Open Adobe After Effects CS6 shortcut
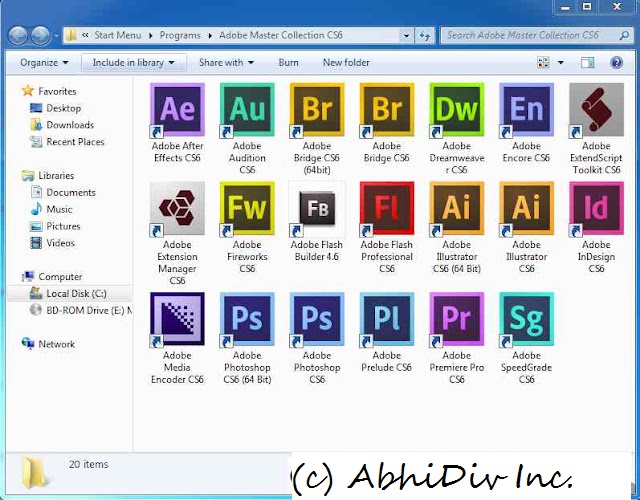Viewport: 640px width, 500px height. [178, 110]
